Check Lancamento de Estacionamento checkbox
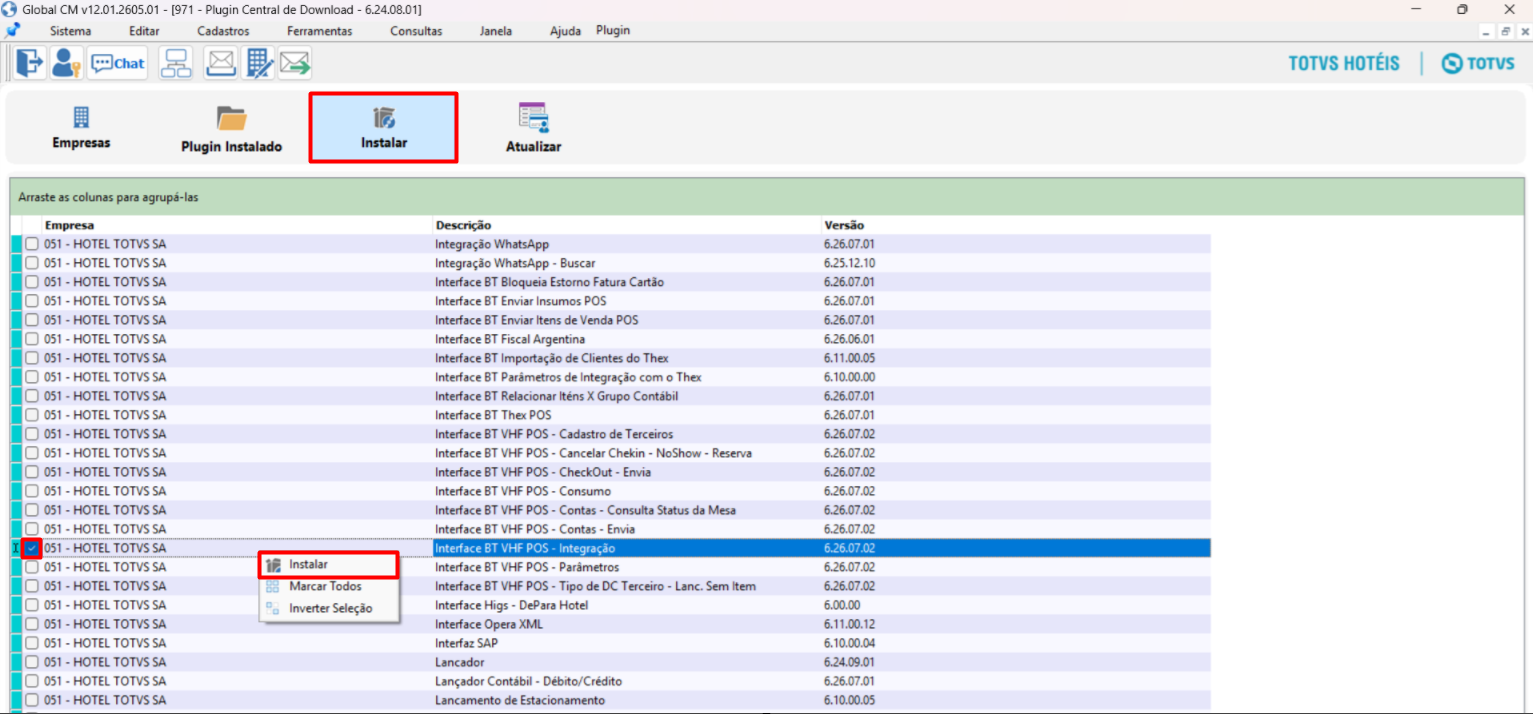The width and height of the screenshot is (1533, 714). point(32,700)
